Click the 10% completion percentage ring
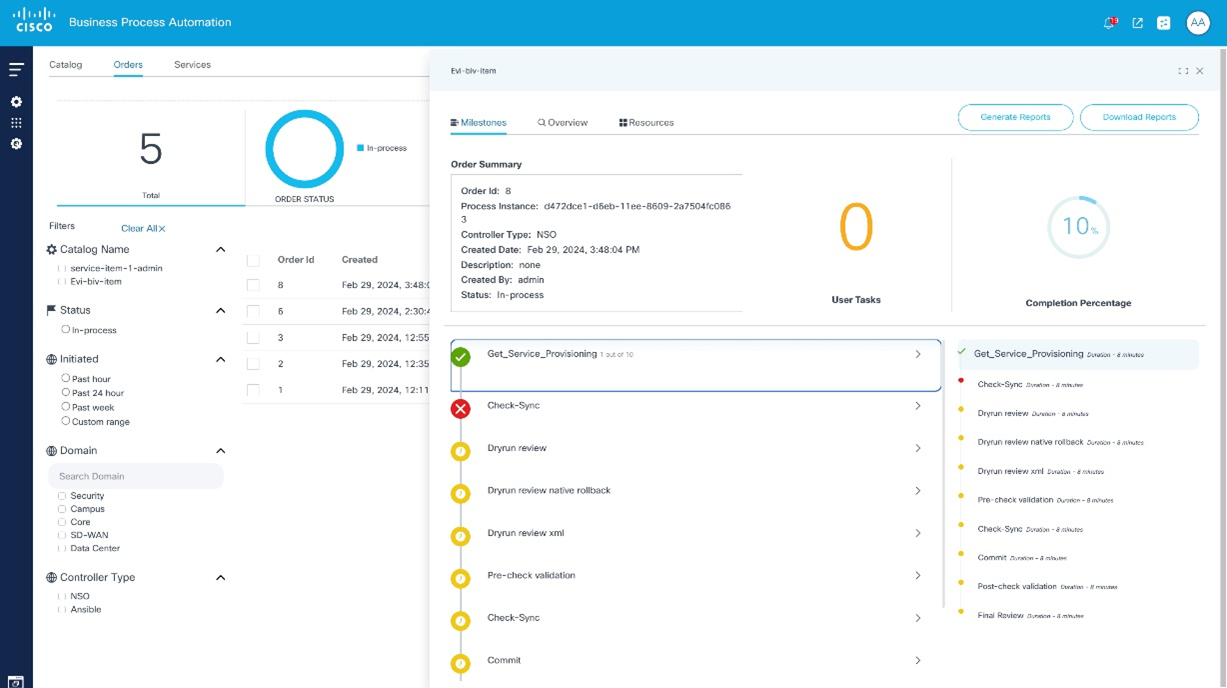The height and width of the screenshot is (688, 1227). point(1078,227)
